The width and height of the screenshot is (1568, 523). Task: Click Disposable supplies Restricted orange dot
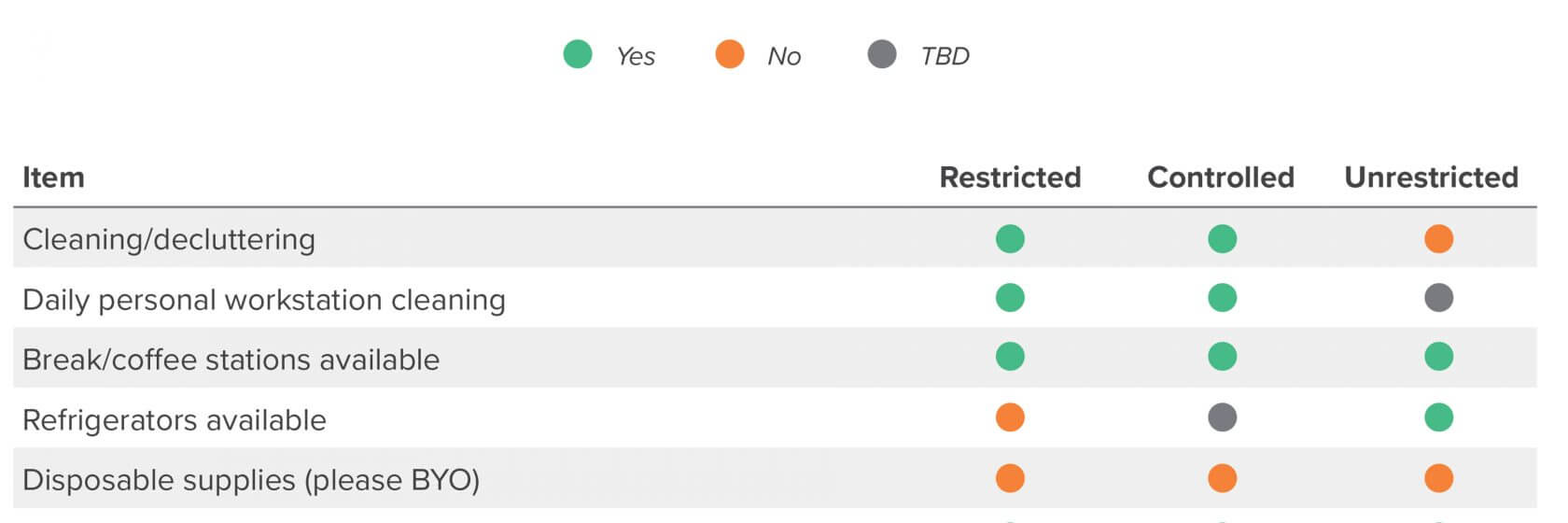(1010, 478)
